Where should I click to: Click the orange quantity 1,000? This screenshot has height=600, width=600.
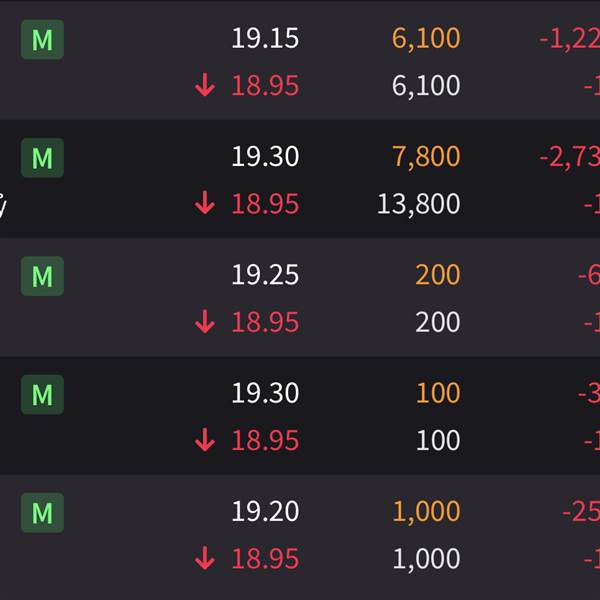[426, 511]
